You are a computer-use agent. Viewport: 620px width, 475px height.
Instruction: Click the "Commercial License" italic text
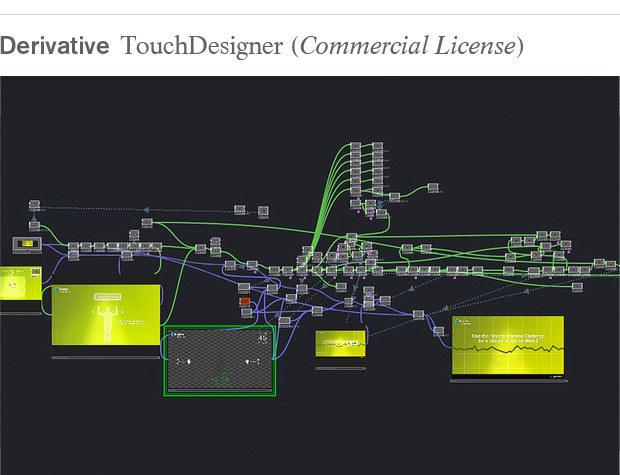pos(408,45)
